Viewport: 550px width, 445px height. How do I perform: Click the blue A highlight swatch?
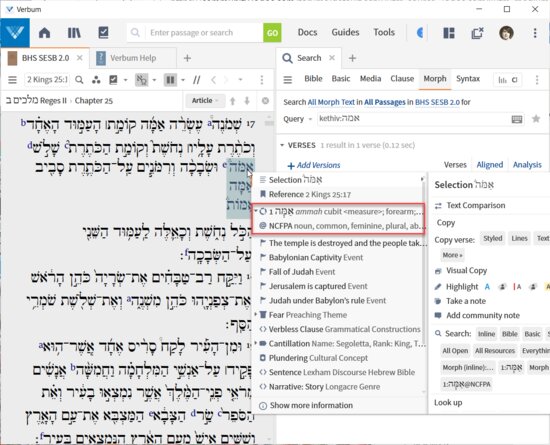pyautogui.click(x=487, y=287)
